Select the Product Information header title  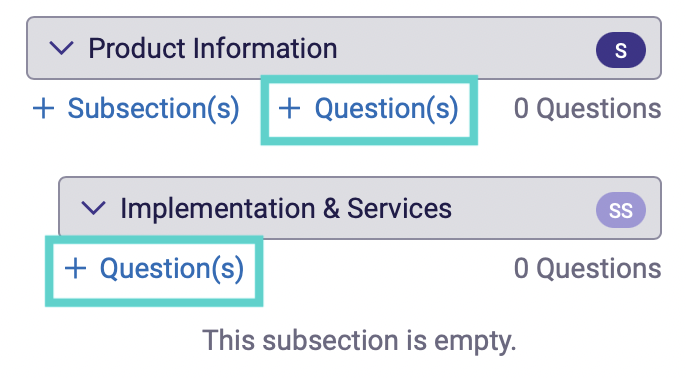pyautogui.click(x=213, y=48)
